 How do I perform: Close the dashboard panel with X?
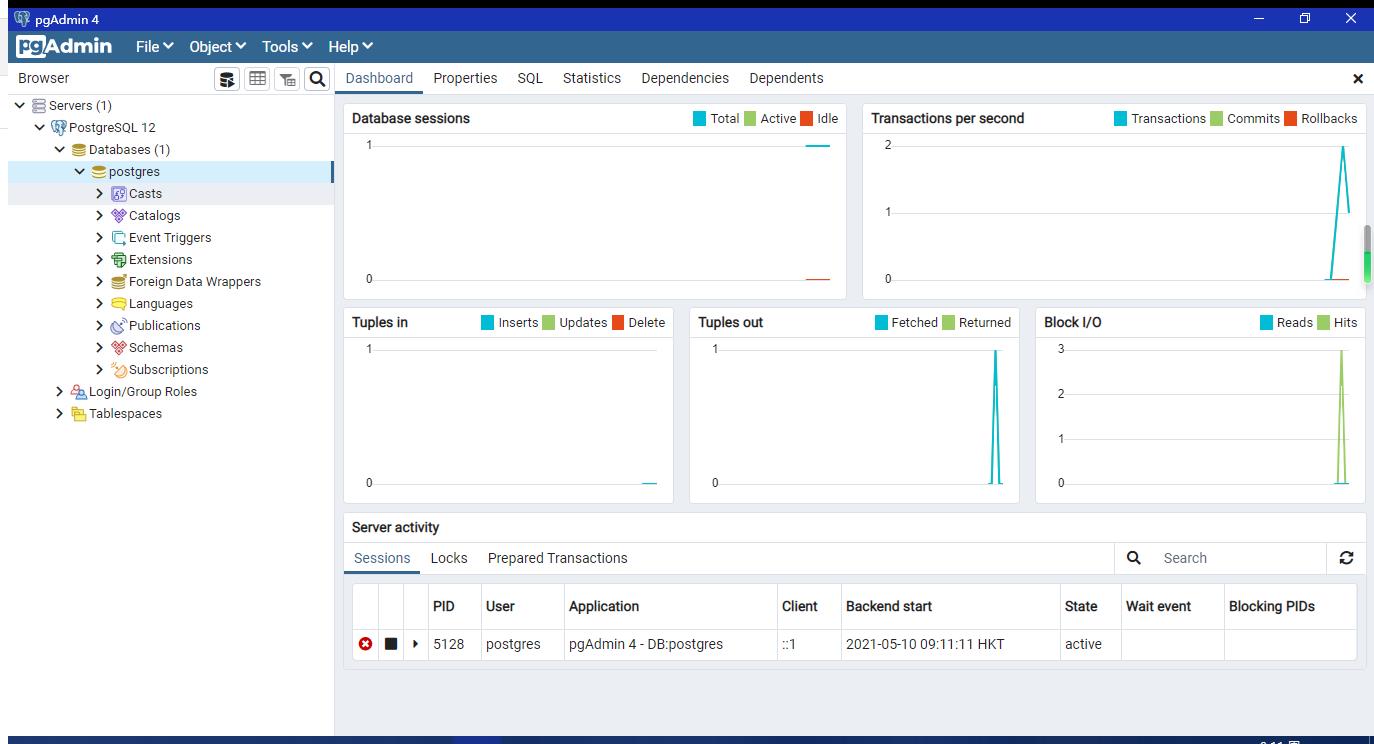tap(1358, 78)
